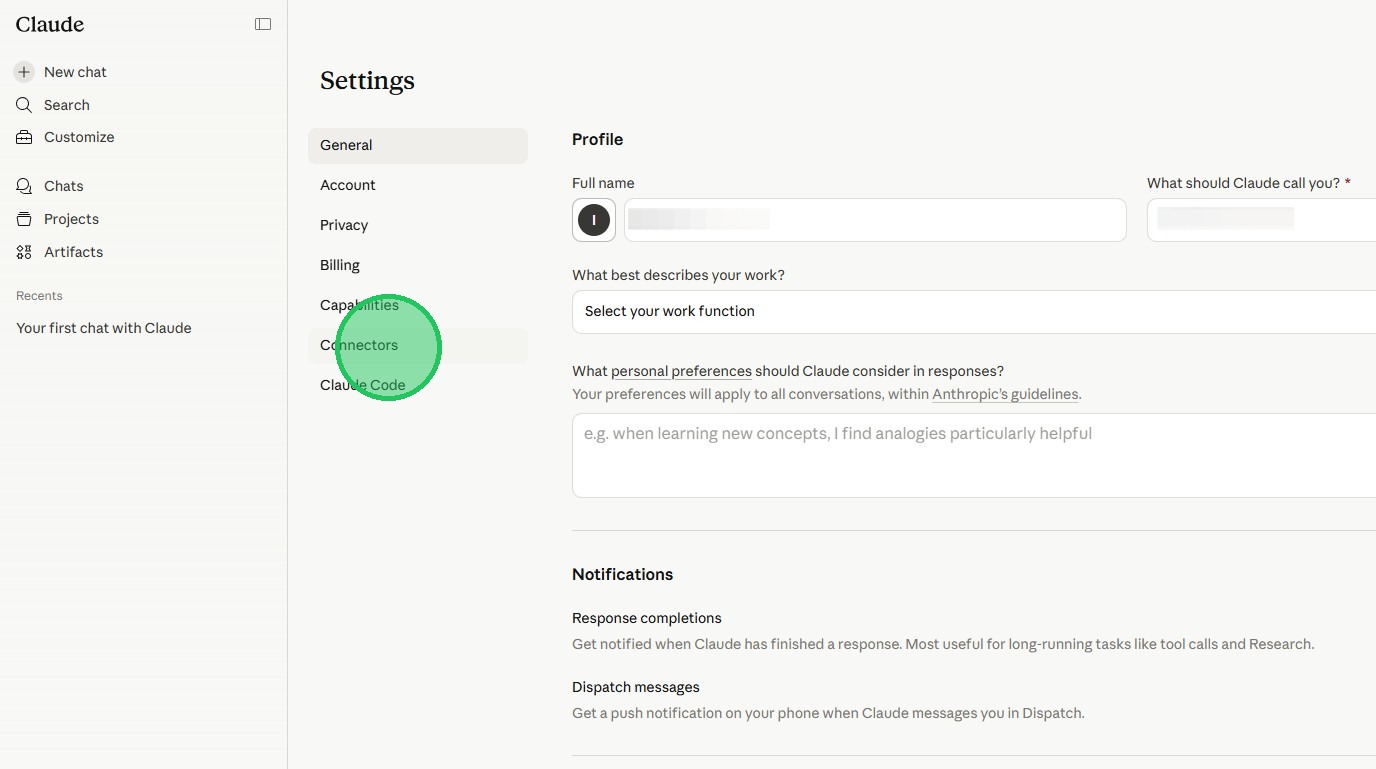The height and width of the screenshot is (769, 1376).
Task: Follow the Anthropic's guidelines link
Action: click(1005, 394)
